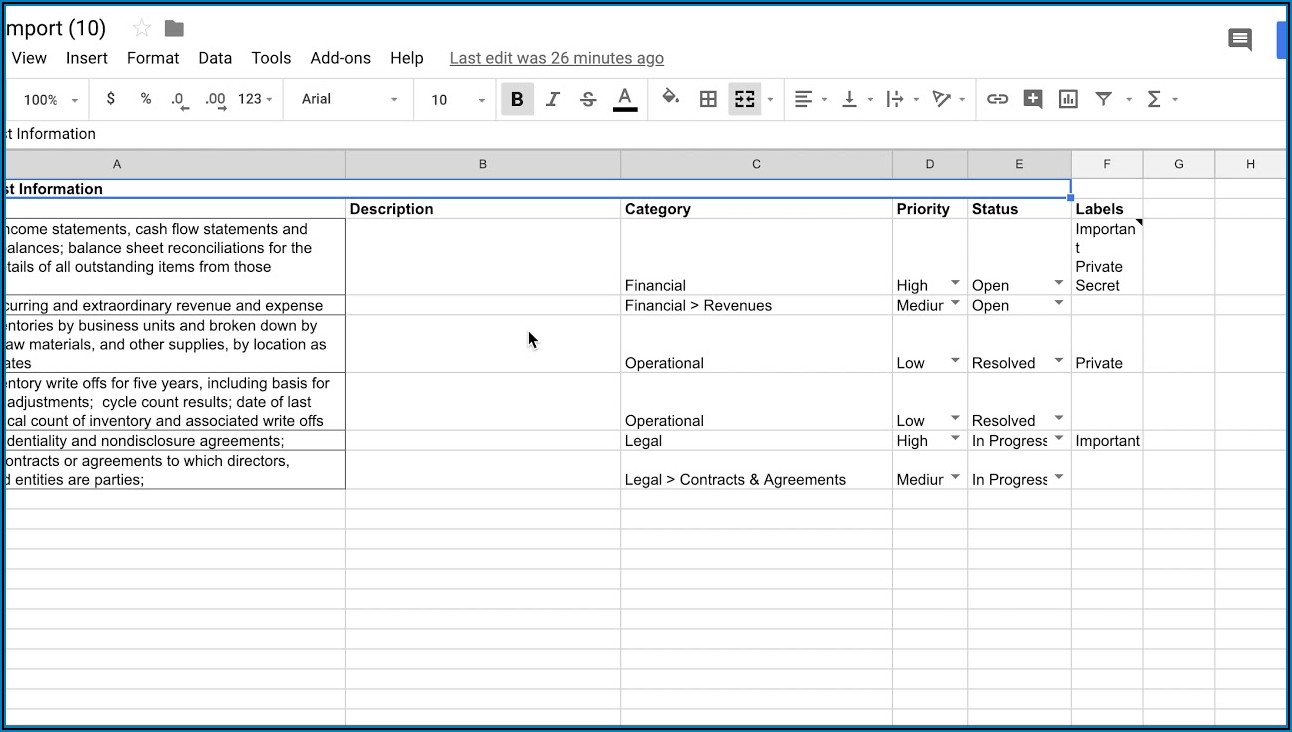This screenshot has width=1292, height=732.
Task: Open the font size 10 dropdown
Action: [457, 99]
